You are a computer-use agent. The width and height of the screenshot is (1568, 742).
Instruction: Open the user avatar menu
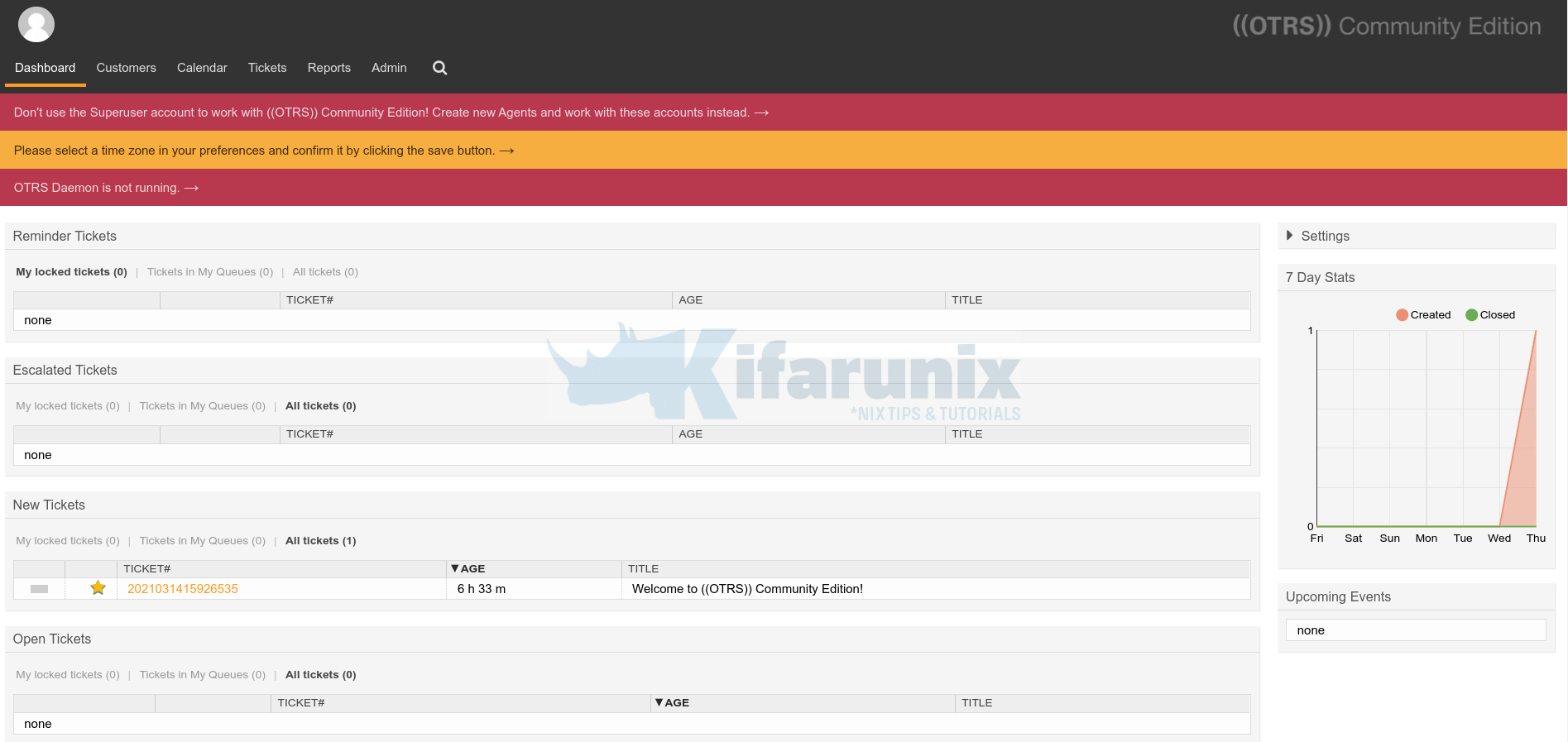coord(36,24)
